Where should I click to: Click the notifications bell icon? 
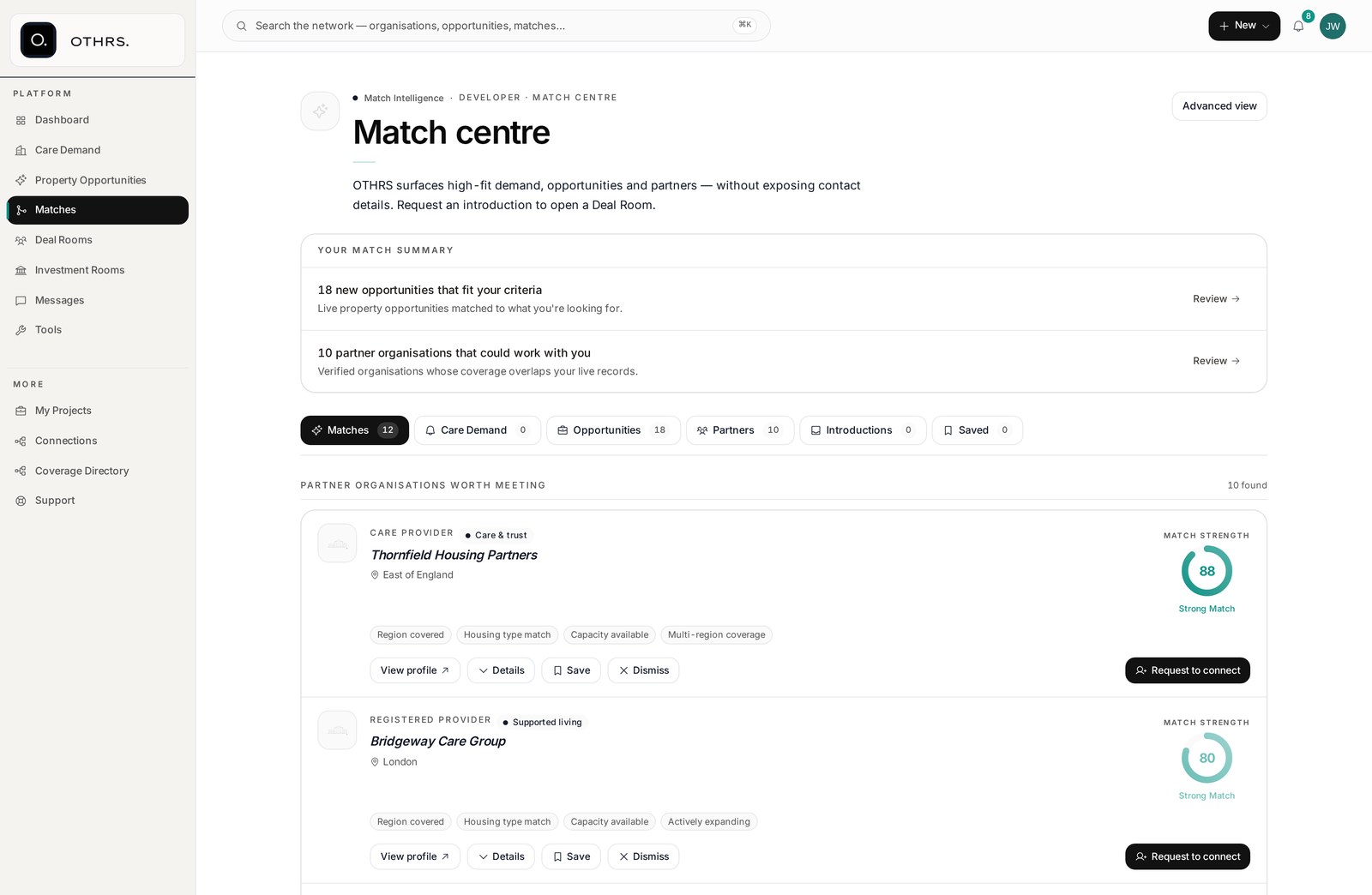tap(1298, 26)
